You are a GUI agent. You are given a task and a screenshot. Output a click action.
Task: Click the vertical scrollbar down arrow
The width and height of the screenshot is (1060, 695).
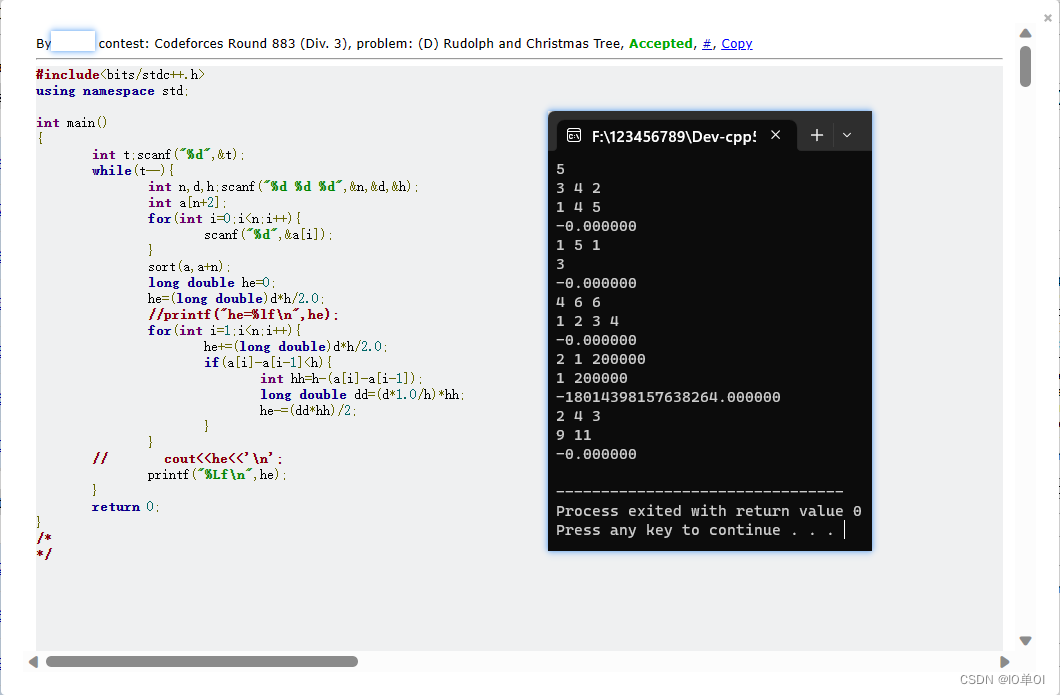click(x=1024, y=640)
